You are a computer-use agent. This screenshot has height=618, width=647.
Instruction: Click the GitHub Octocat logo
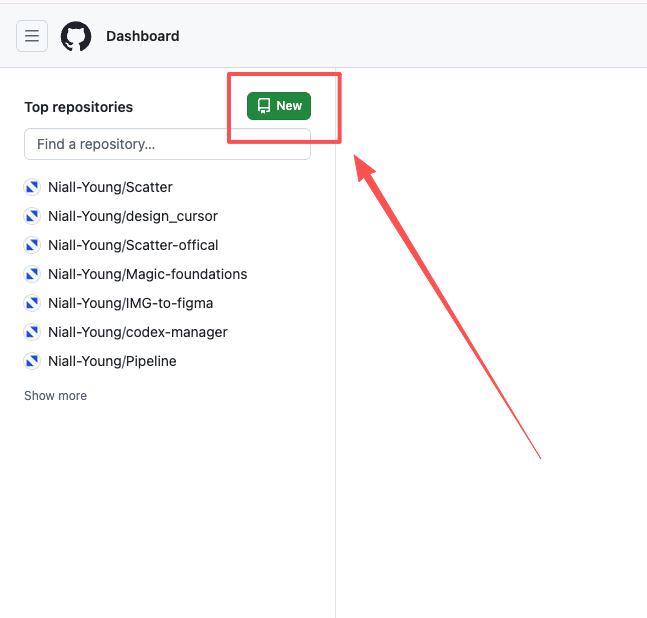[76, 36]
